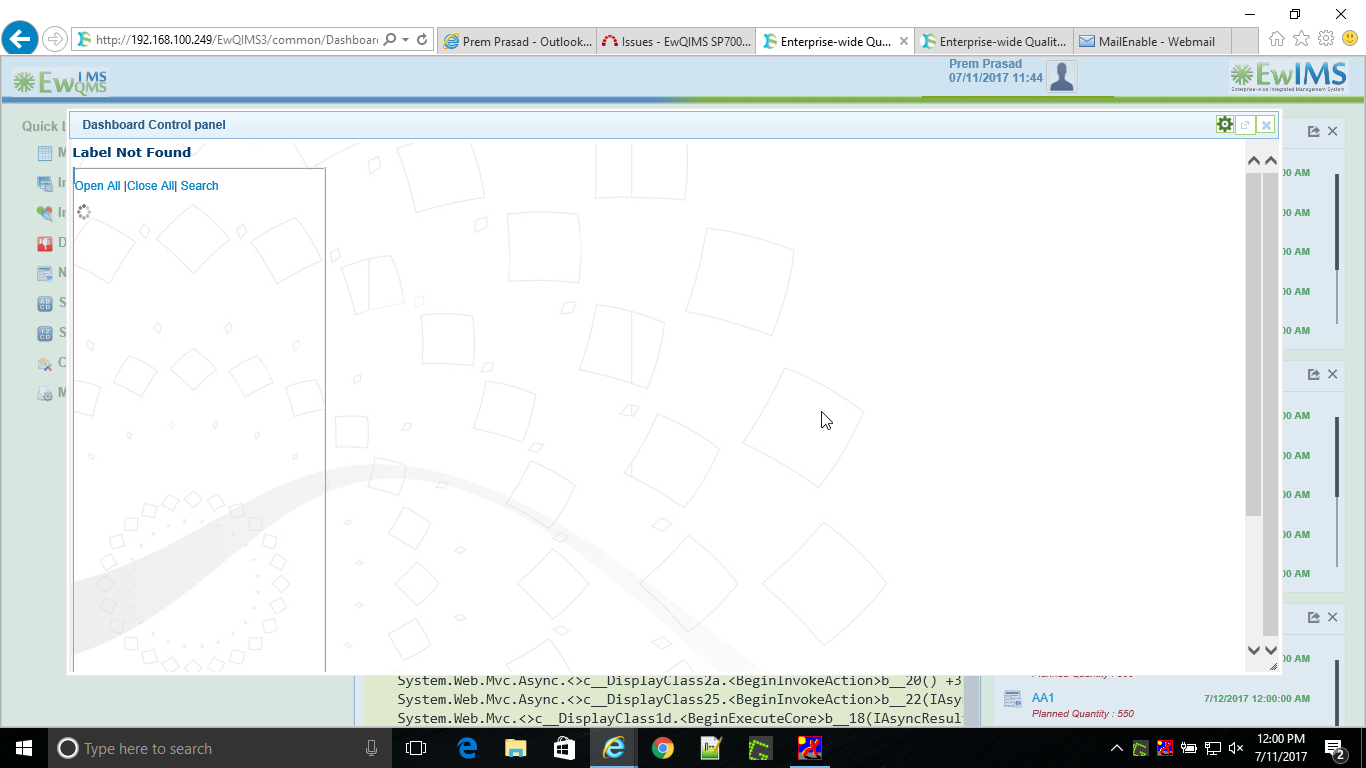
Task: Click export icon on middle right widget
Action: pos(1314,374)
